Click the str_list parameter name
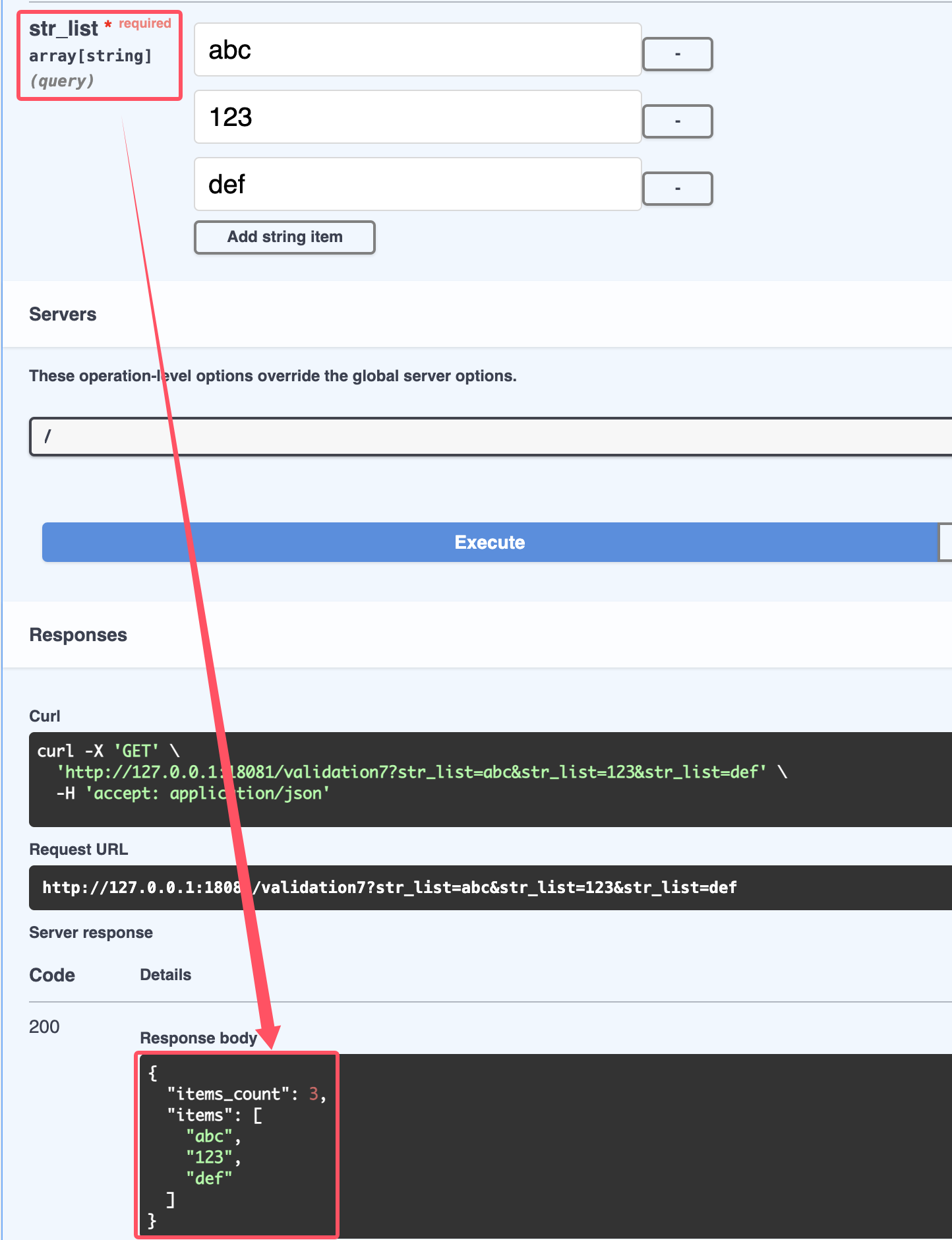The height and width of the screenshot is (1240, 952). [x=63, y=29]
